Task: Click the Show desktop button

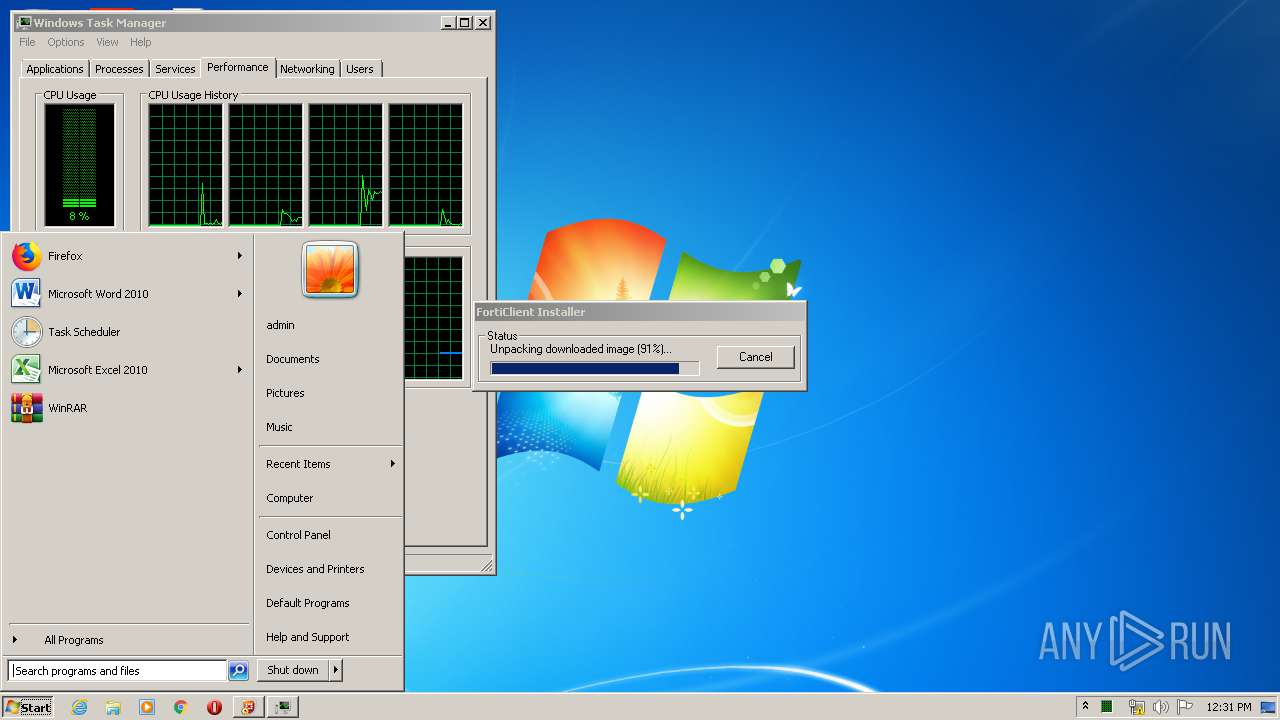Action: pyautogui.click(x=1268, y=707)
